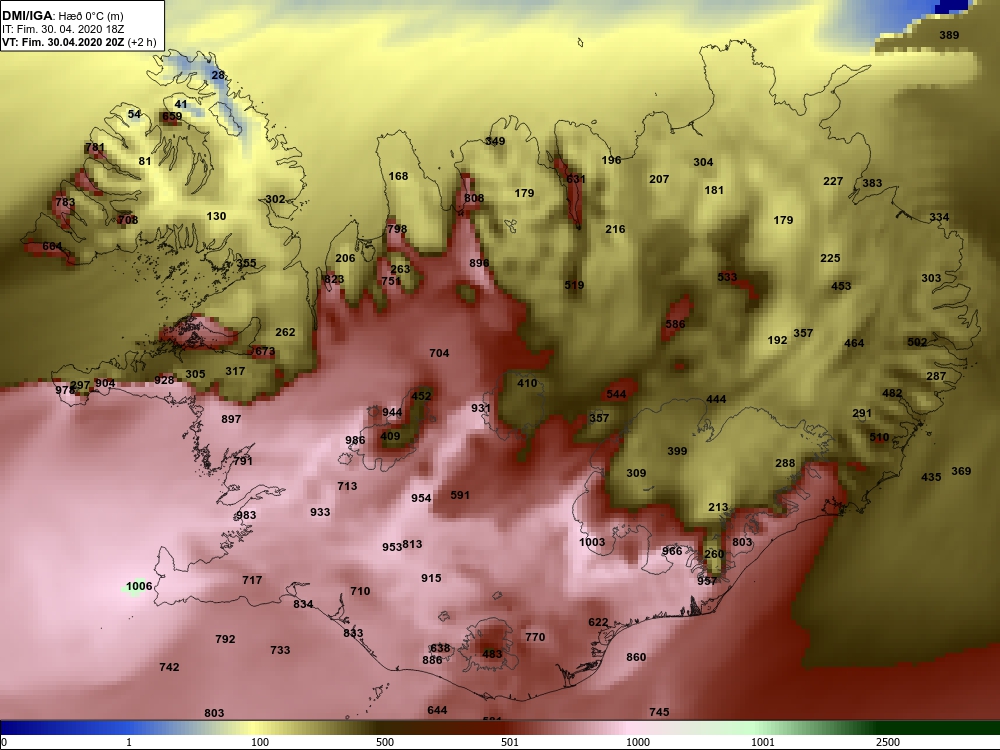
Task: Click the 'VT: Fim. 30.04.2020 20Z (+2 h)' line
Action: (79, 42)
